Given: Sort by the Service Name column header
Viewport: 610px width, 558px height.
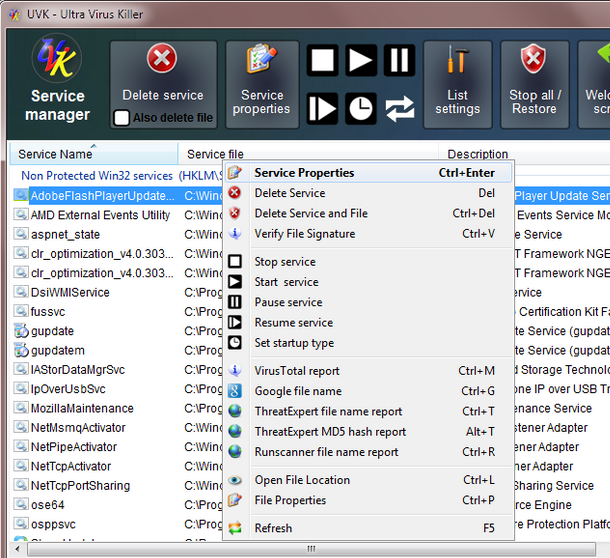Looking at the screenshot, I should click(94, 154).
